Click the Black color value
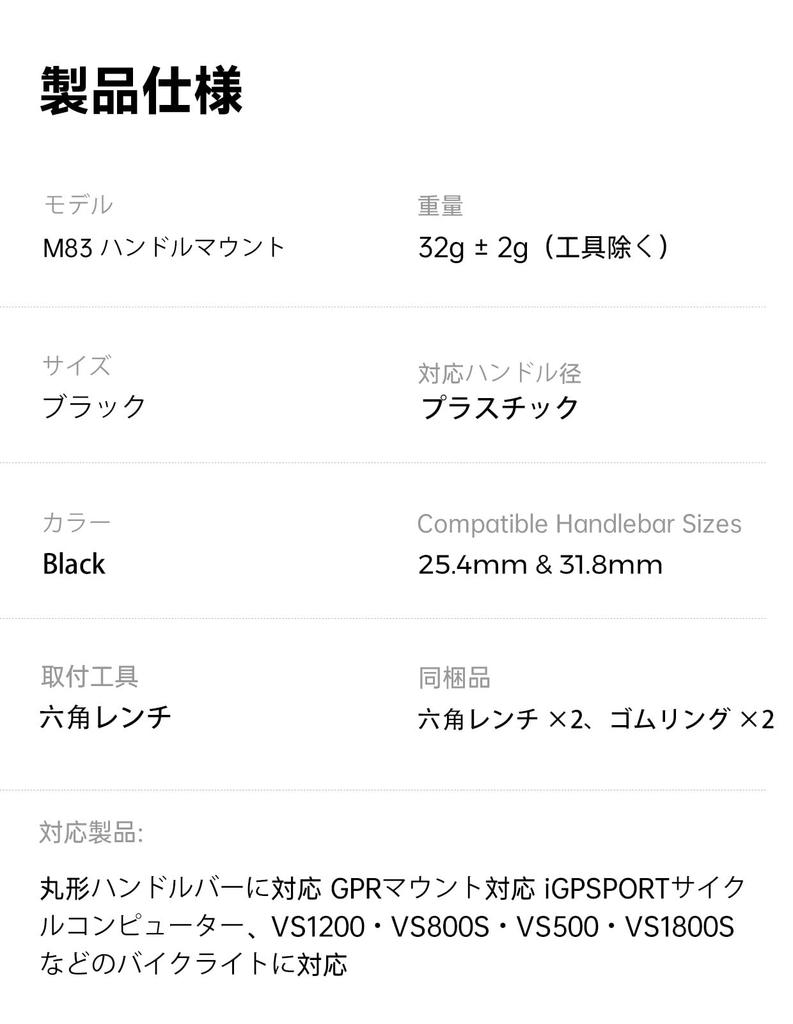Image resolution: width=793 pixels, height=1024 pixels. (73, 564)
